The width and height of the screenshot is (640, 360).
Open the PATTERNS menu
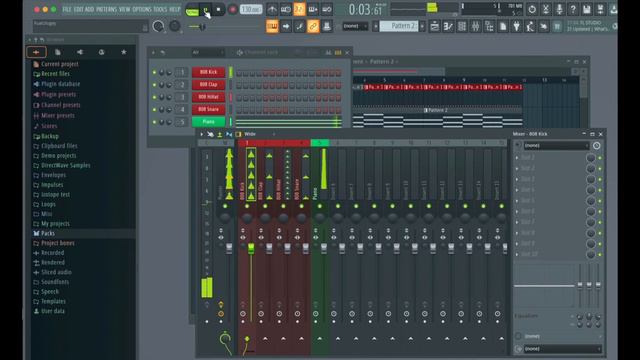pos(106,9)
